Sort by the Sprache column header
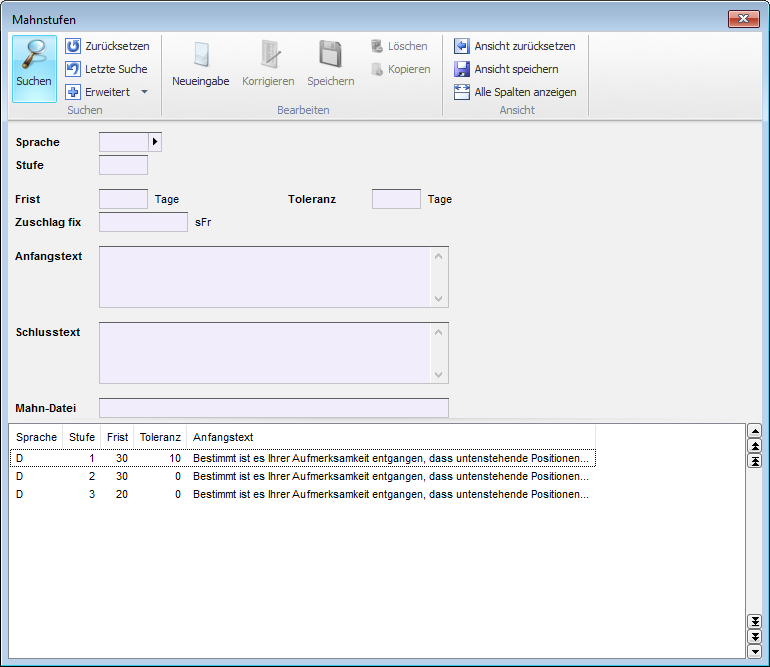Screen dimensions: 770x667 [x=36, y=437]
